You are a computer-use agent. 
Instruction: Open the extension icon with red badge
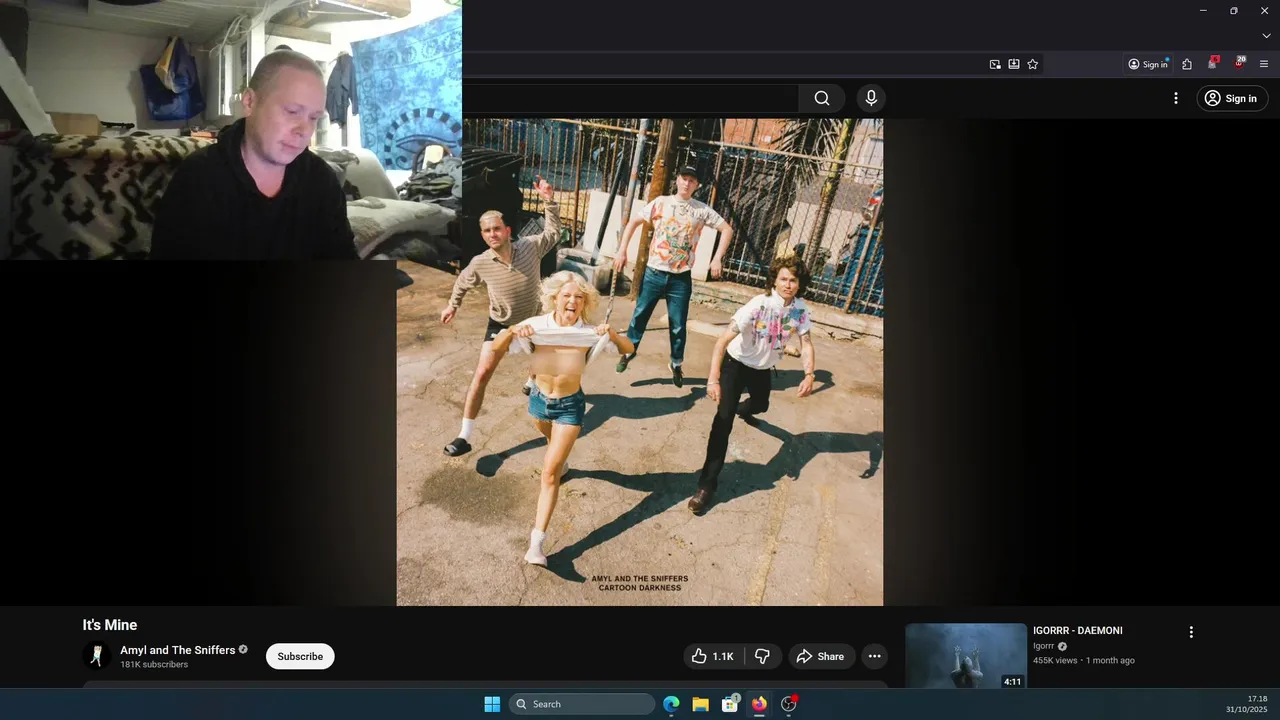coord(1213,63)
